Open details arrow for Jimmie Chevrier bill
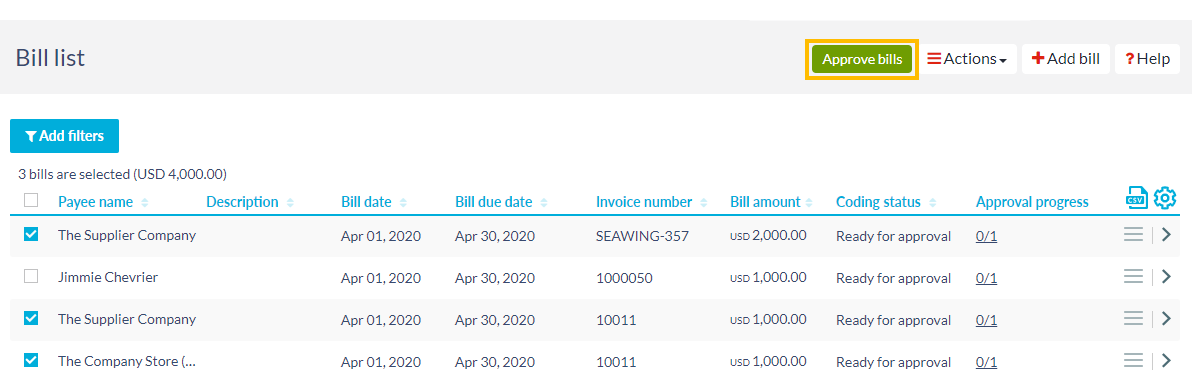The image size is (1192, 391). pyautogui.click(x=1166, y=277)
